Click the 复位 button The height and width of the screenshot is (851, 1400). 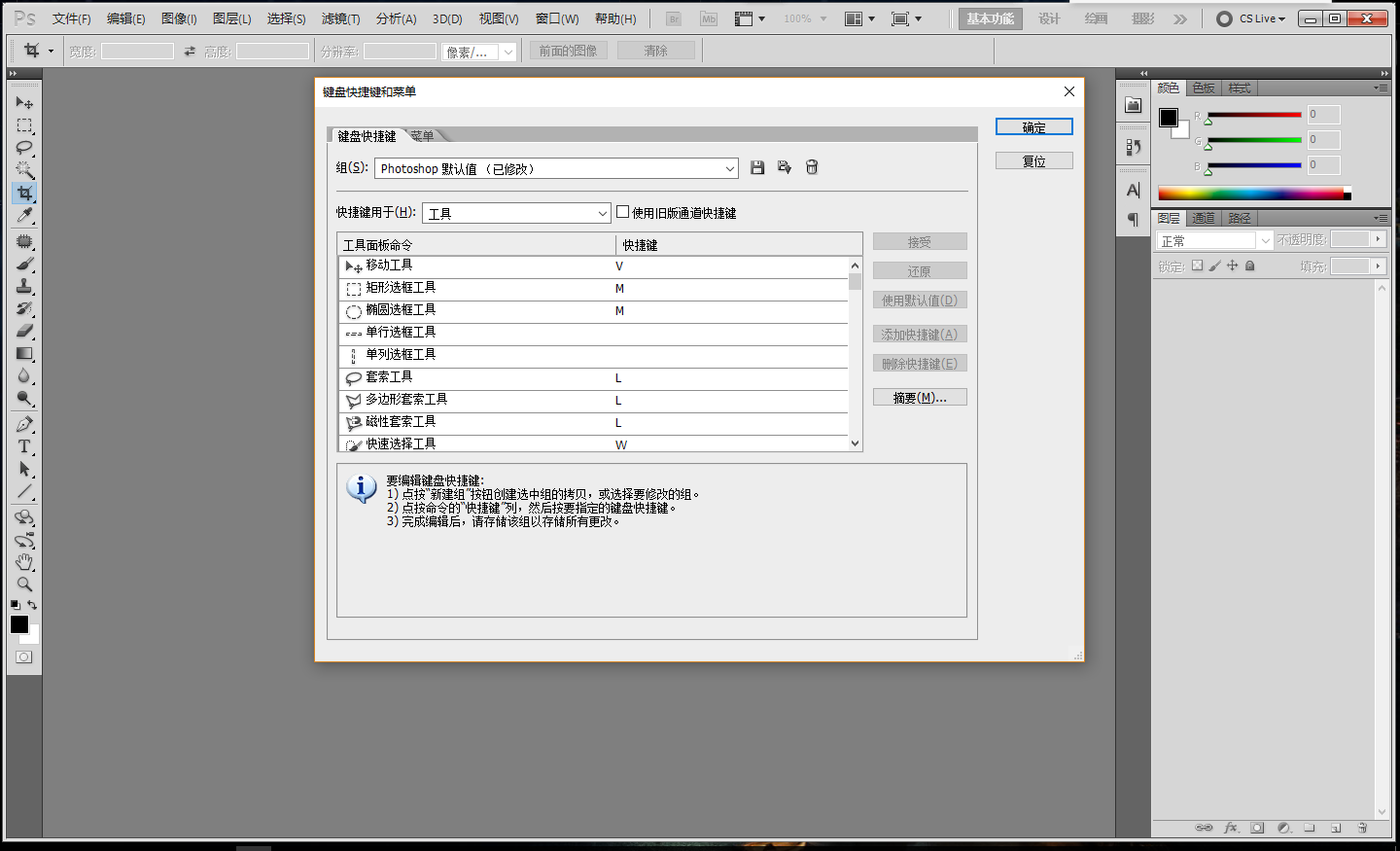1034,161
